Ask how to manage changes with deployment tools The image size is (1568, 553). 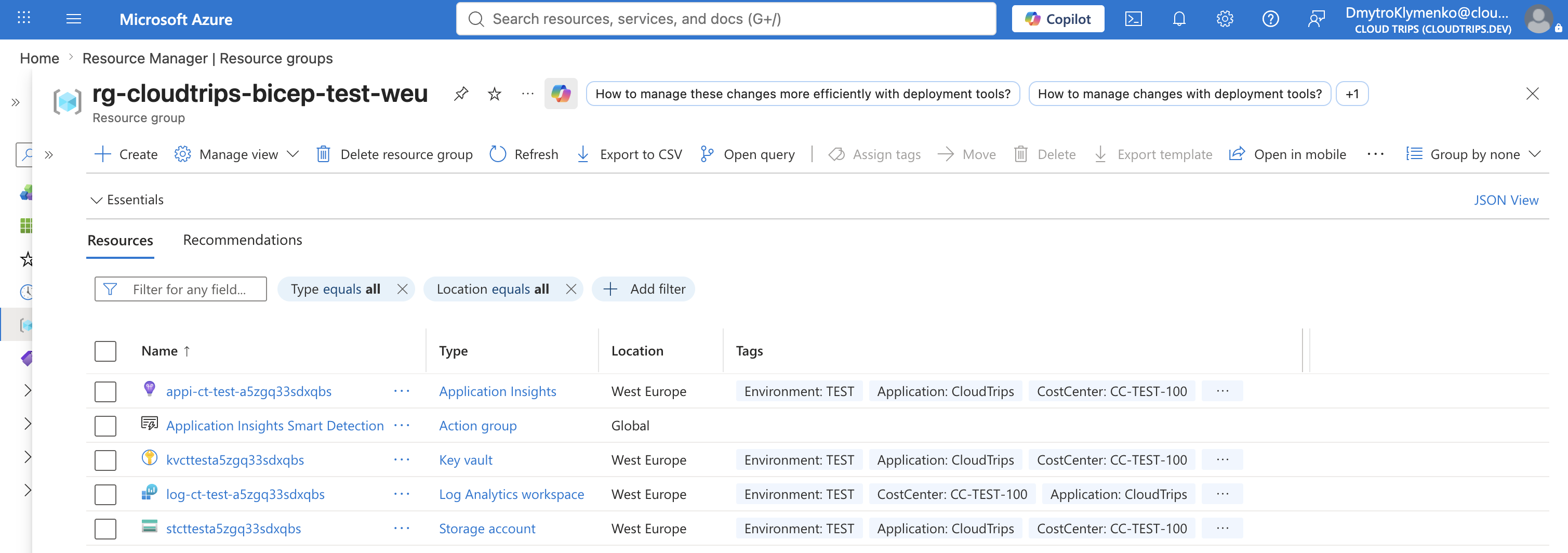click(1180, 94)
